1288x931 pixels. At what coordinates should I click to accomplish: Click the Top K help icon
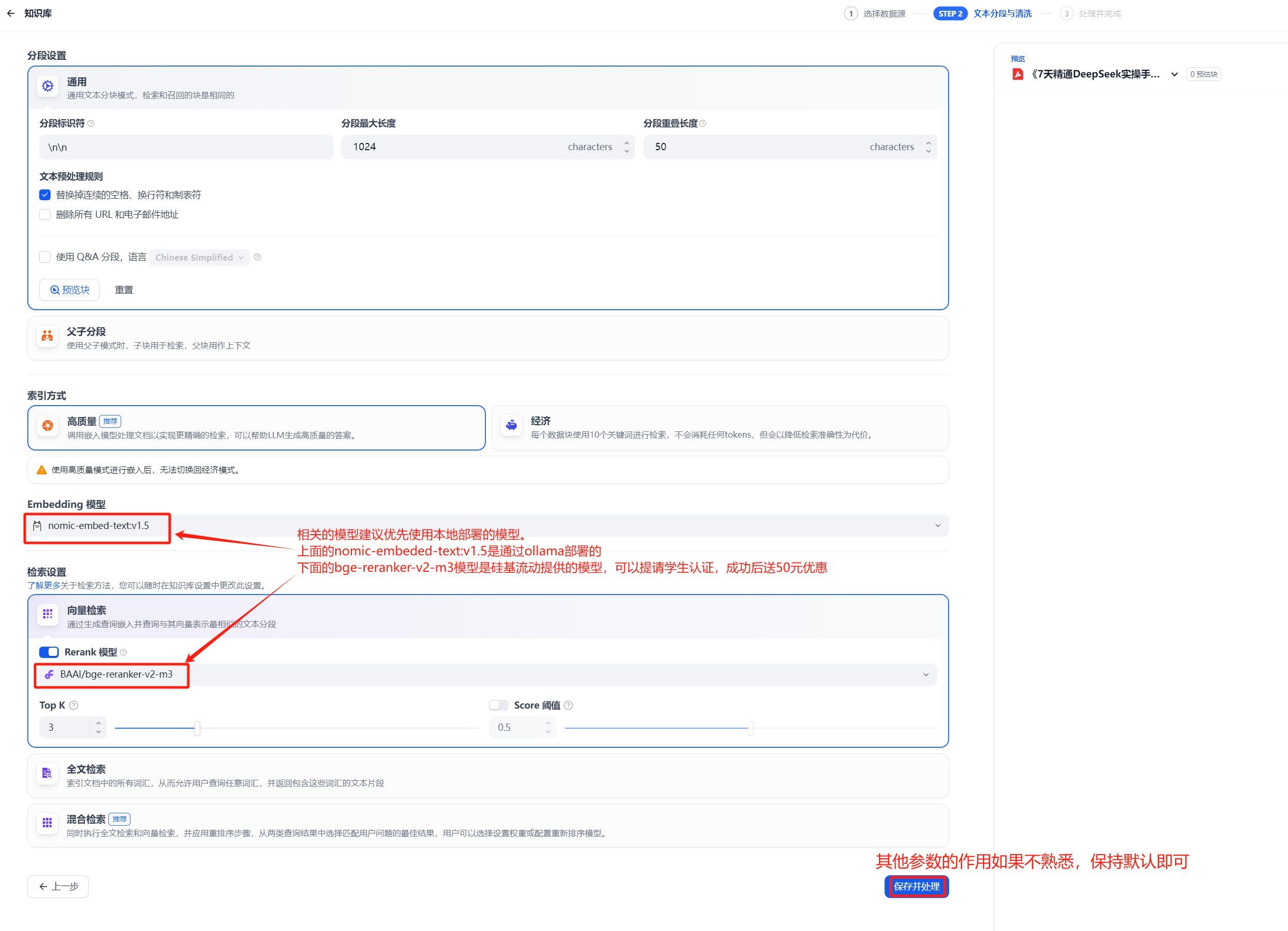click(74, 705)
